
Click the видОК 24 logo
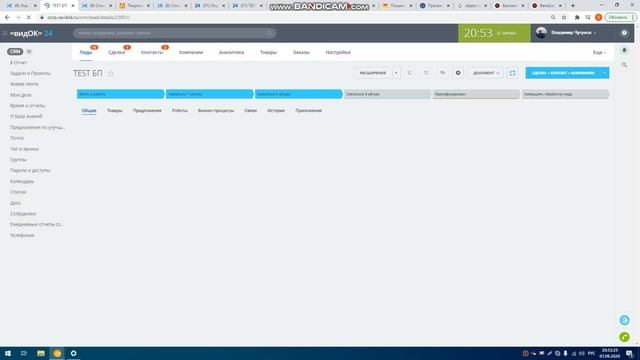[x=31, y=33]
